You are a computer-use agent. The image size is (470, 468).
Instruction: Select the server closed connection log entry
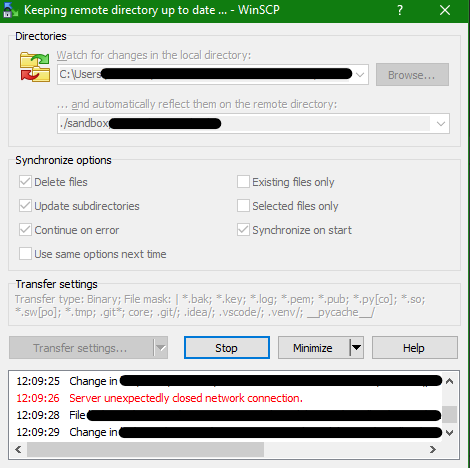[x=159, y=398]
